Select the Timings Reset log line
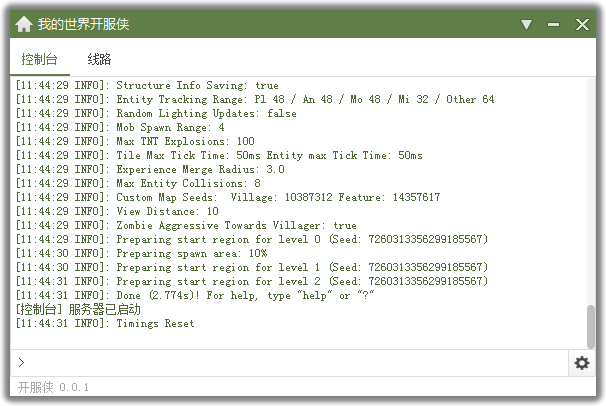Screen dimensions: 606x406 [x=105, y=323]
